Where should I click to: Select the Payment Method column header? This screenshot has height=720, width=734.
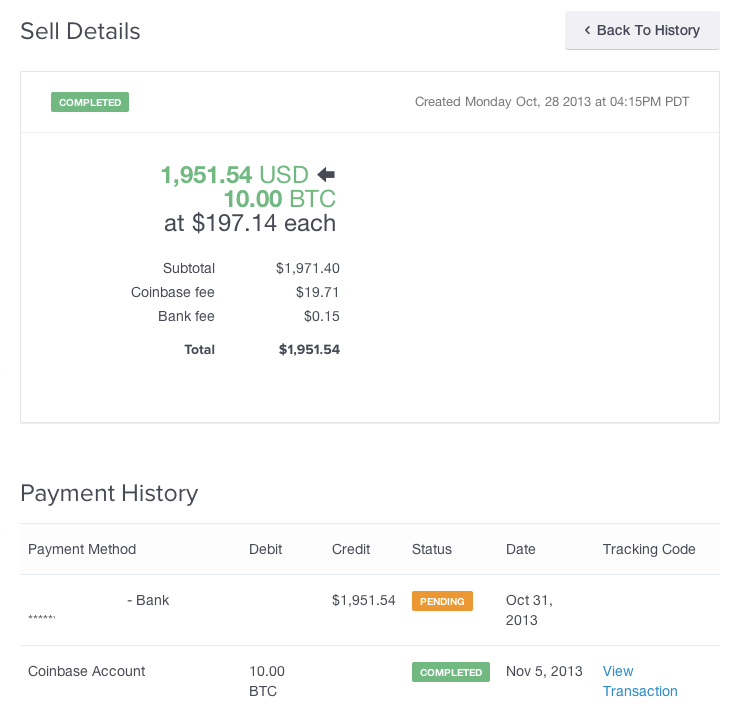pyautogui.click(x=82, y=549)
